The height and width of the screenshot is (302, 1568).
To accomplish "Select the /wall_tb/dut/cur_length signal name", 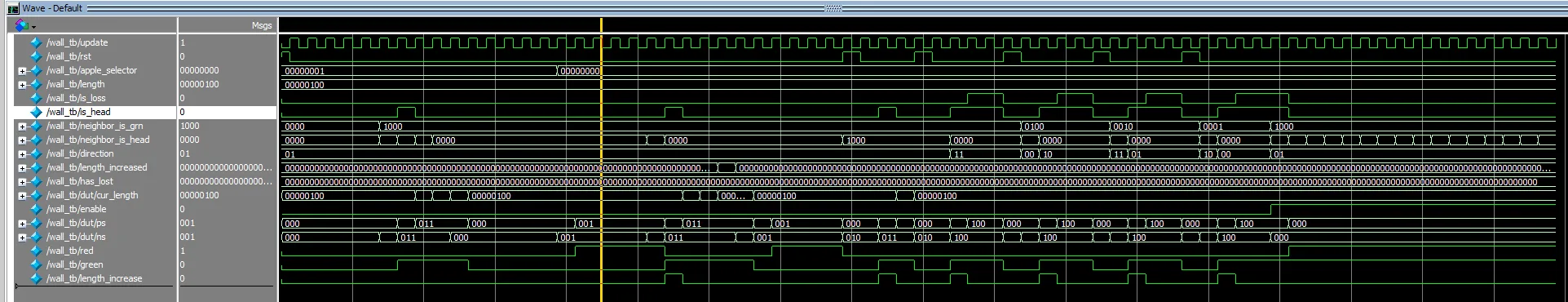I will (x=92, y=195).
